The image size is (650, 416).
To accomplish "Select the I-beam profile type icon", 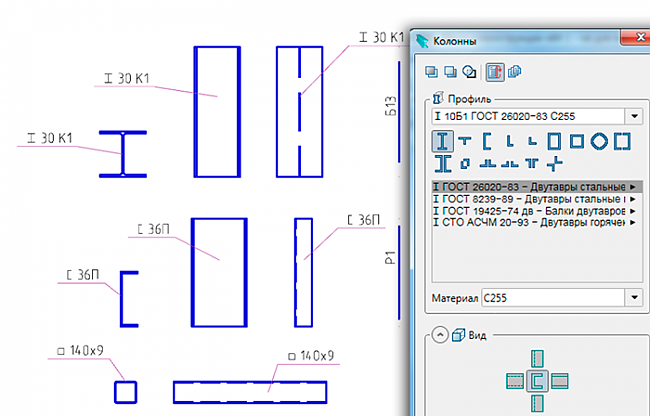I will point(442,141).
